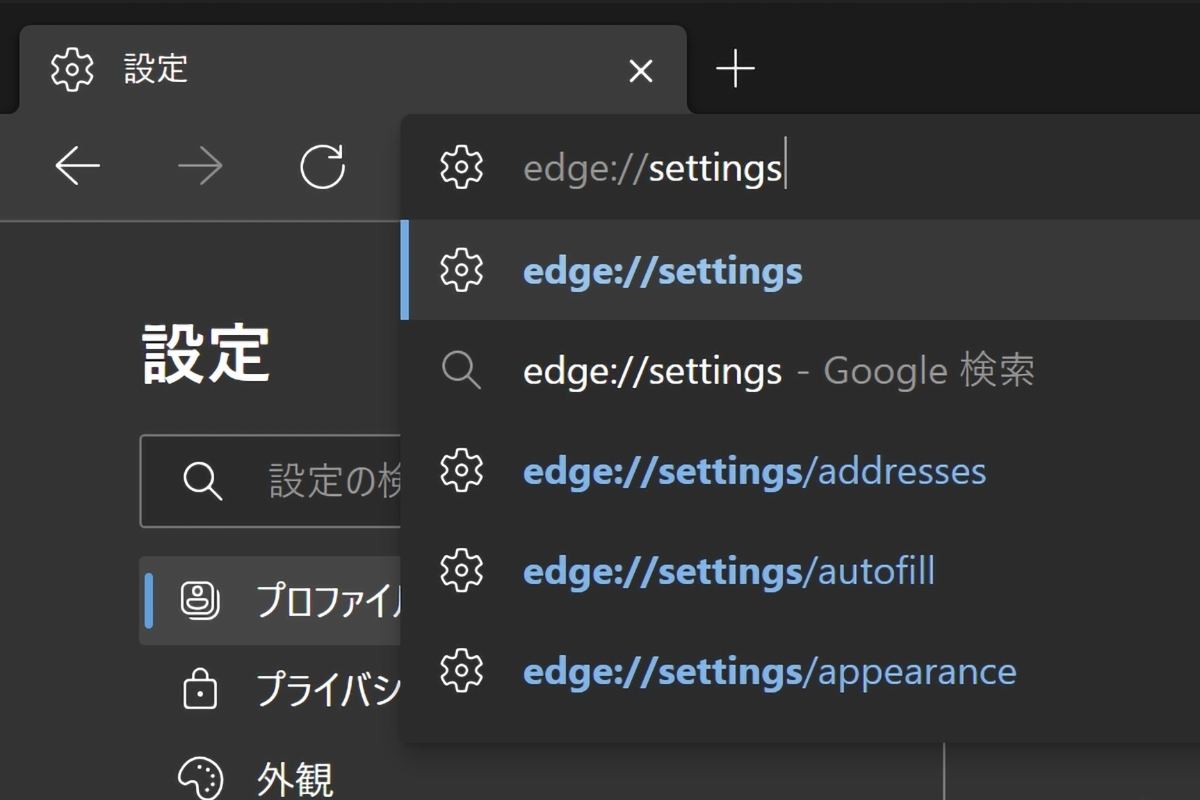This screenshot has height=800, width=1200.
Task: Click the gear icon beside edge://settings/appearance
Action: [x=461, y=671]
